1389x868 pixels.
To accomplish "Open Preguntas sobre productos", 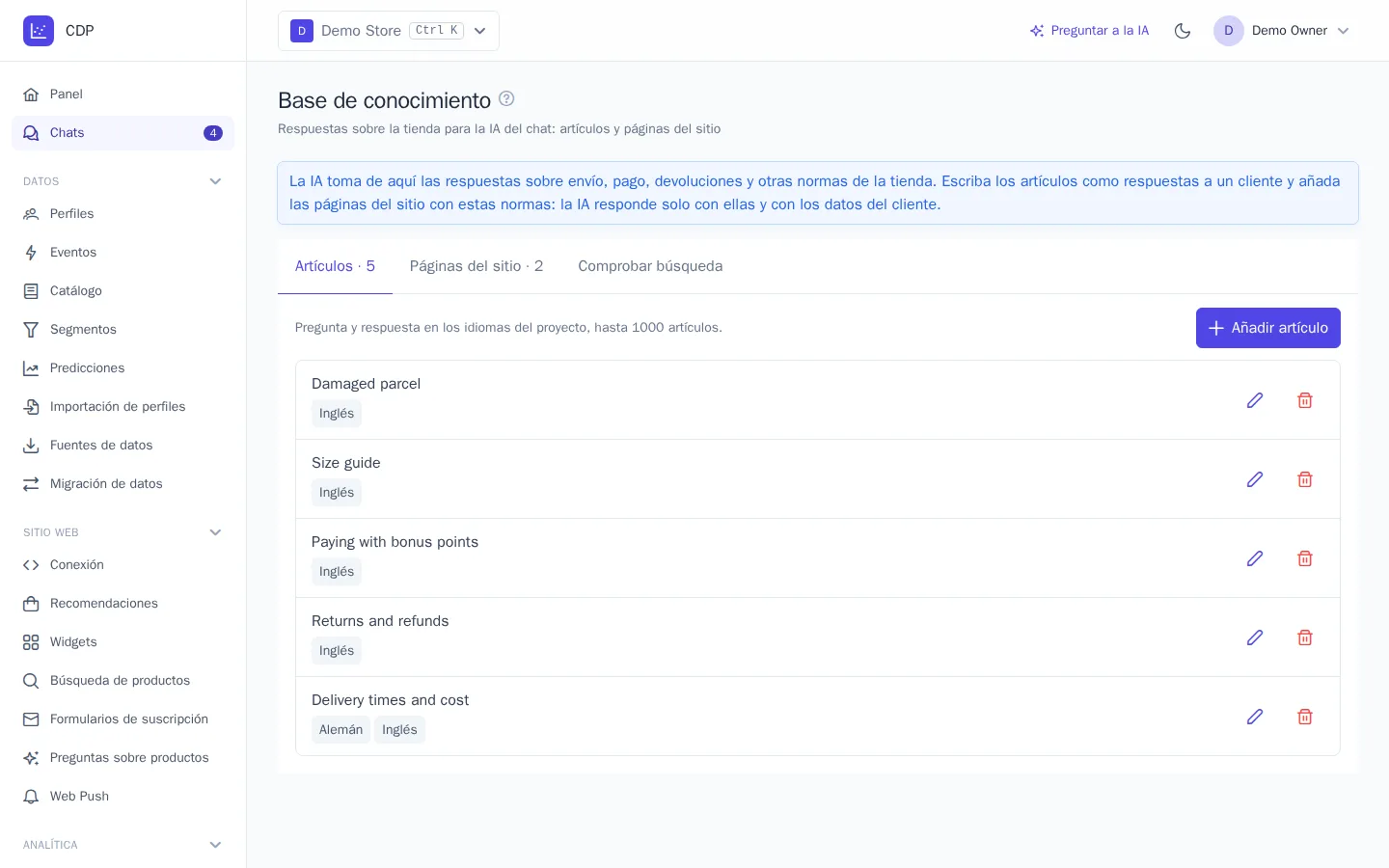I will tap(123, 758).
